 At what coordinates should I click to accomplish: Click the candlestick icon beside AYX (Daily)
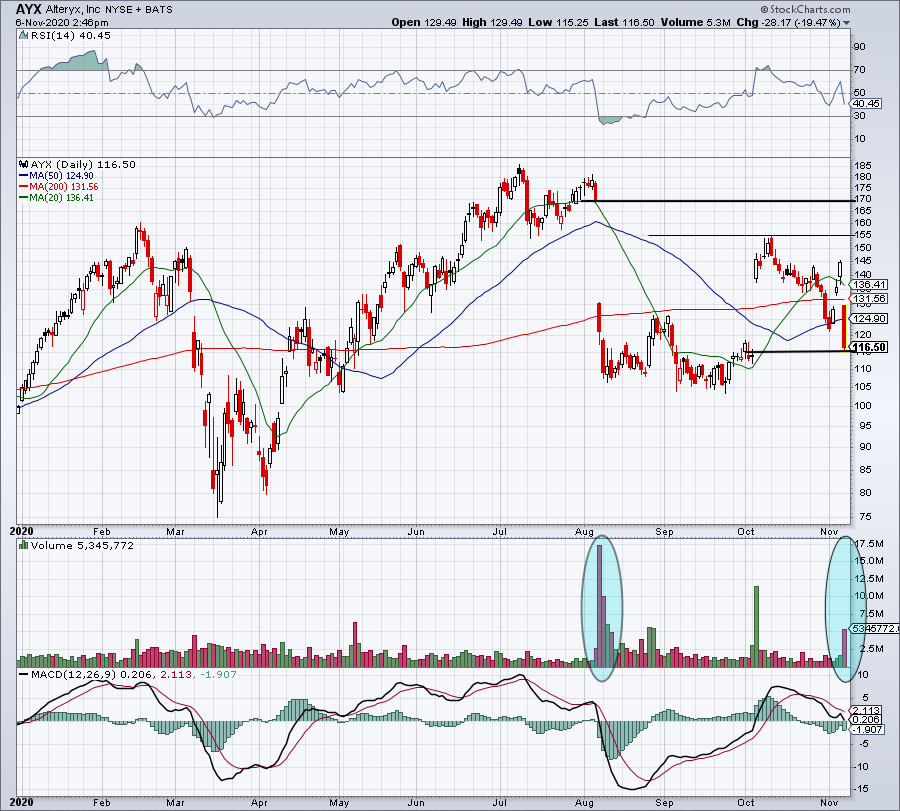point(24,164)
